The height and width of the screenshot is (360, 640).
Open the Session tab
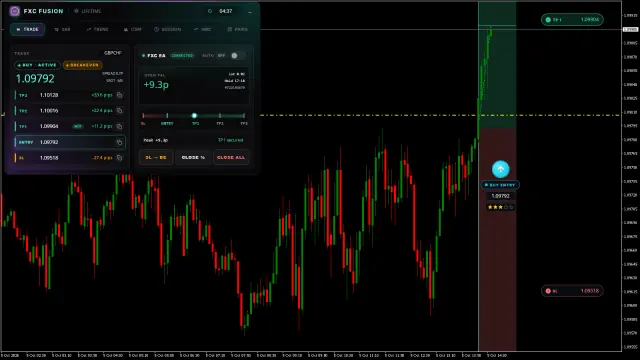click(x=167, y=29)
